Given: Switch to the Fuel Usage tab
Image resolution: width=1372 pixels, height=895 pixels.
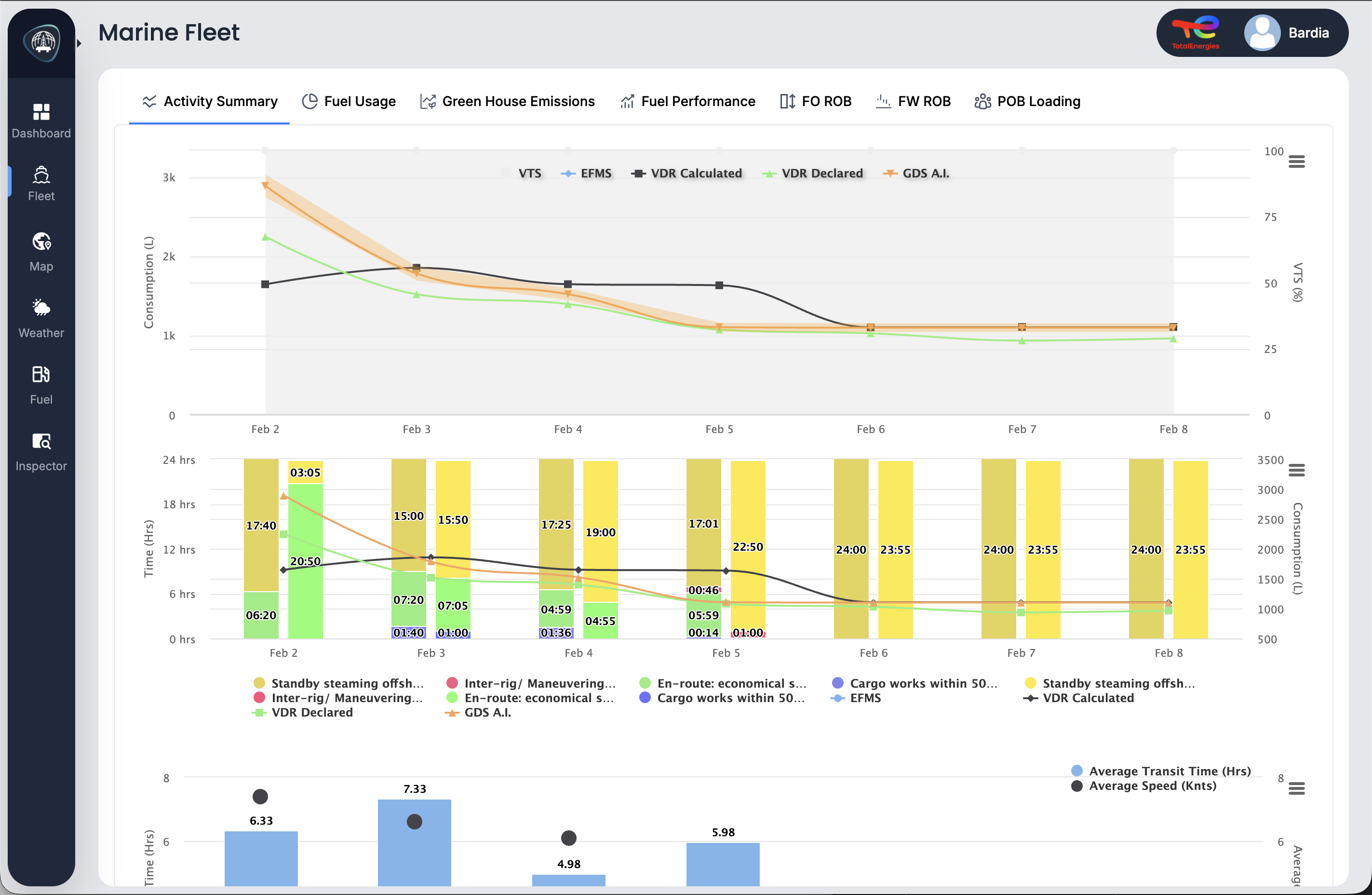Looking at the screenshot, I should pos(349,101).
